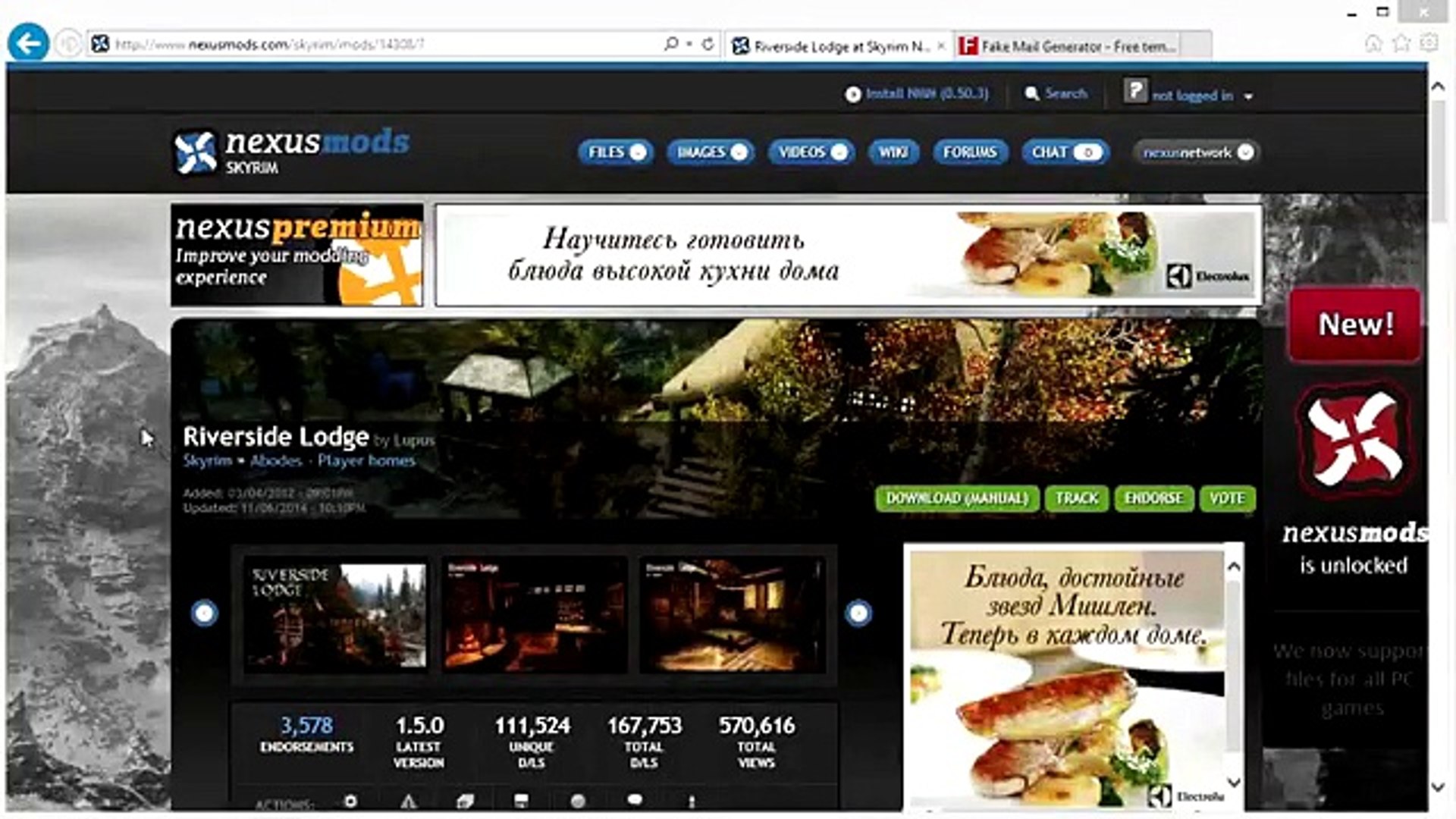Viewport: 1456px width, 819px height.
Task: Click the question-mark avatar beside not logged in
Action: [x=1135, y=92]
